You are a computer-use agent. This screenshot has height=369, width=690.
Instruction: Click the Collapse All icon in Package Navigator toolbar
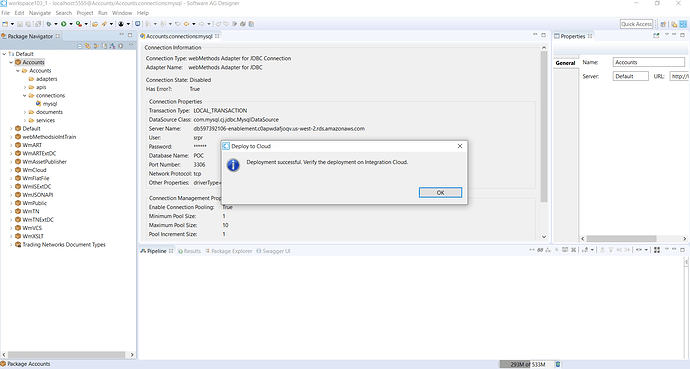[79, 46]
